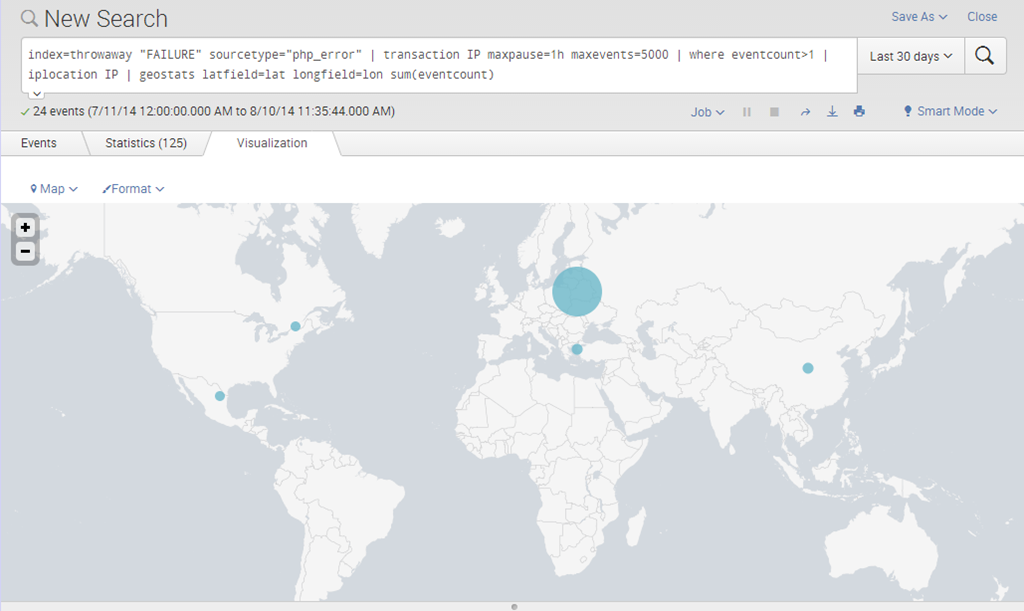The width and height of the screenshot is (1024, 611).
Task: Click the large bubble over Eastern Europe
Action: tap(577, 292)
